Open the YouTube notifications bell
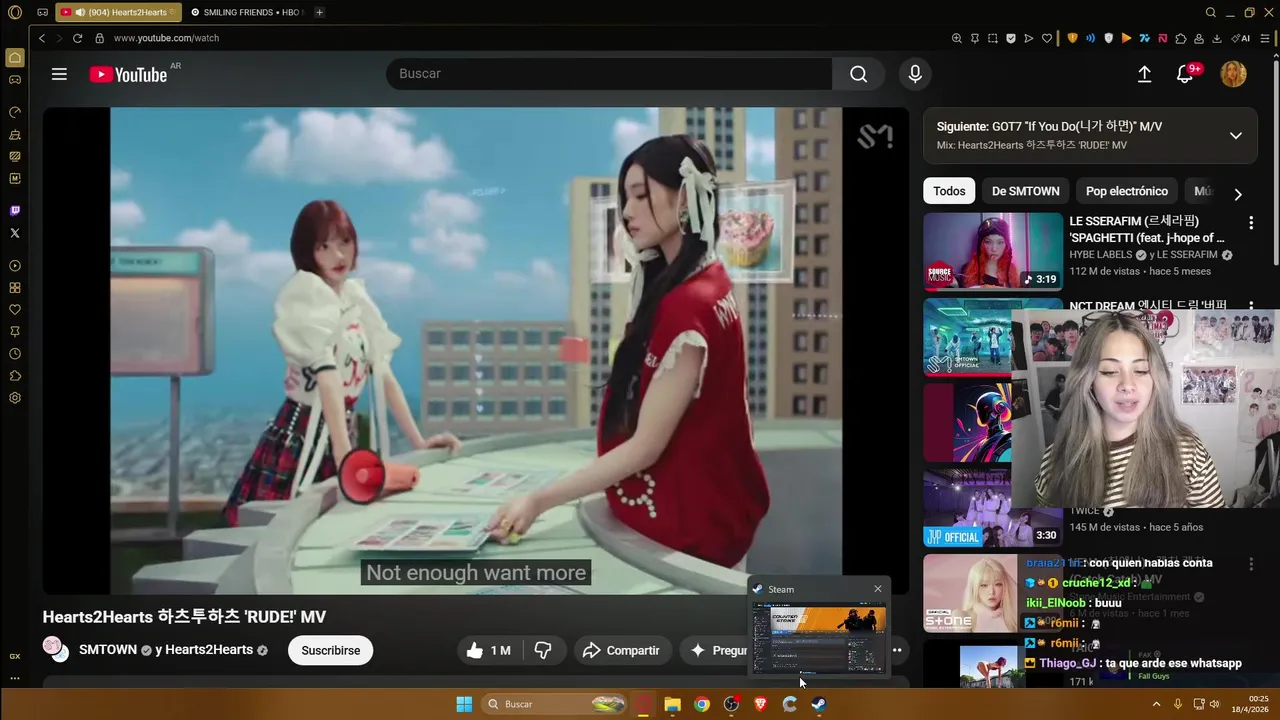Viewport: 1280px width, 720px height. point(1185,74)
